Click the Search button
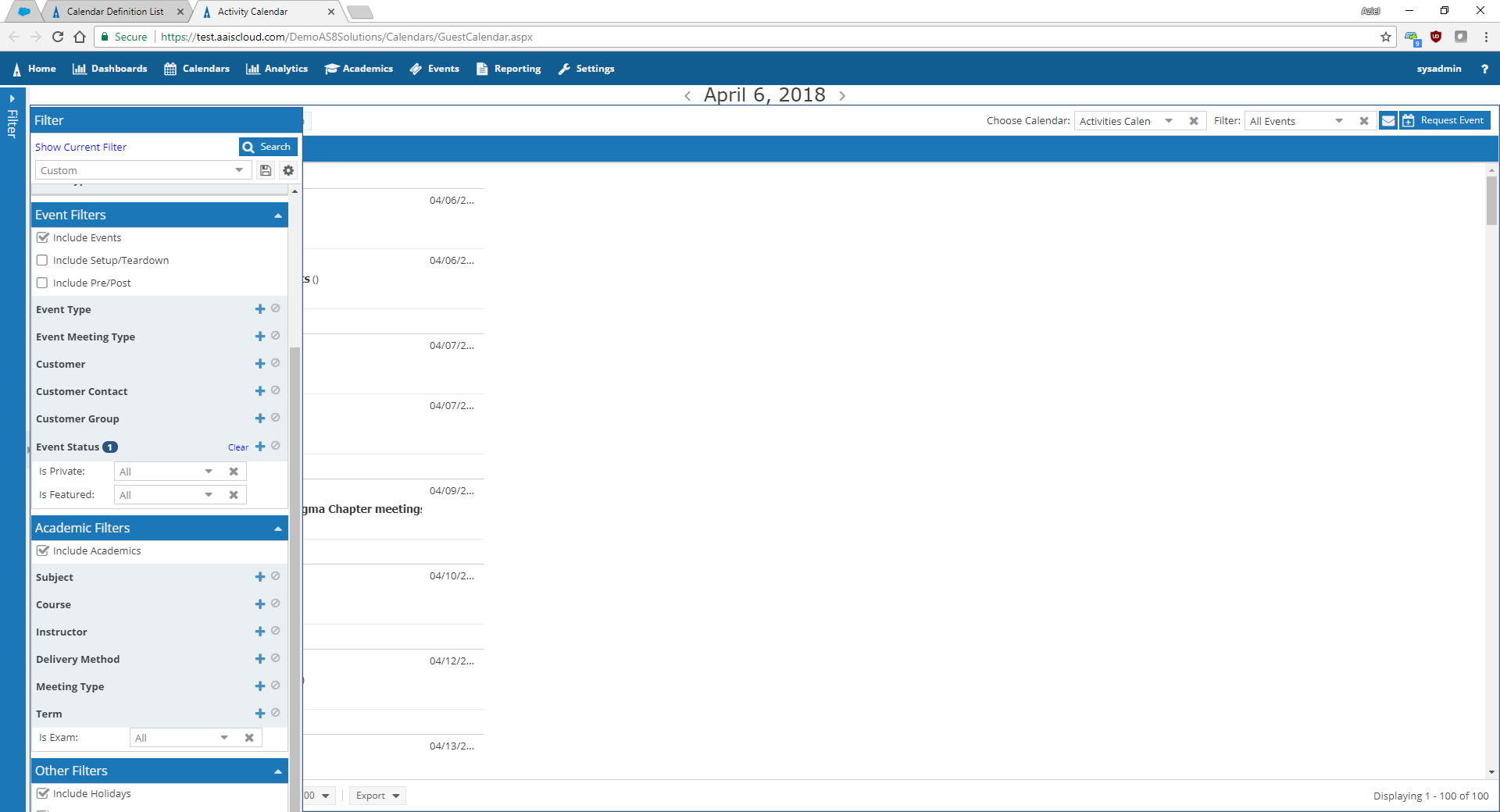The width and height of the screenshot is (1500, 812). [x=268, y=147]
